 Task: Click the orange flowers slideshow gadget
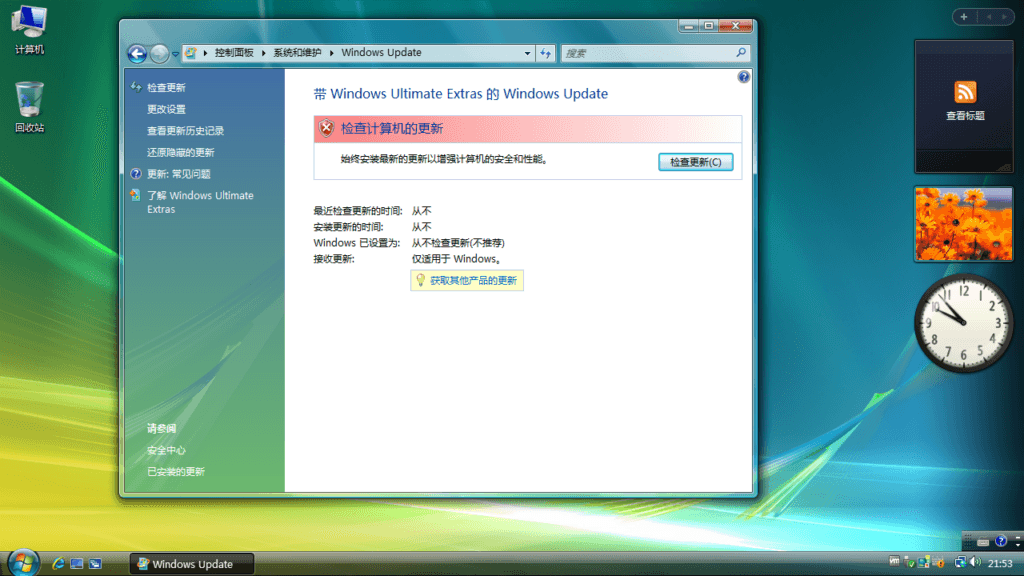964,224
